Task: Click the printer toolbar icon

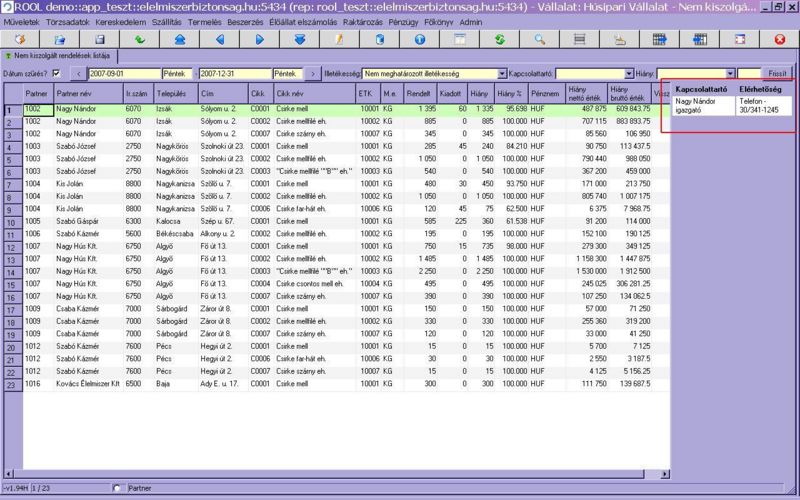Action: (x=620, y=39)
